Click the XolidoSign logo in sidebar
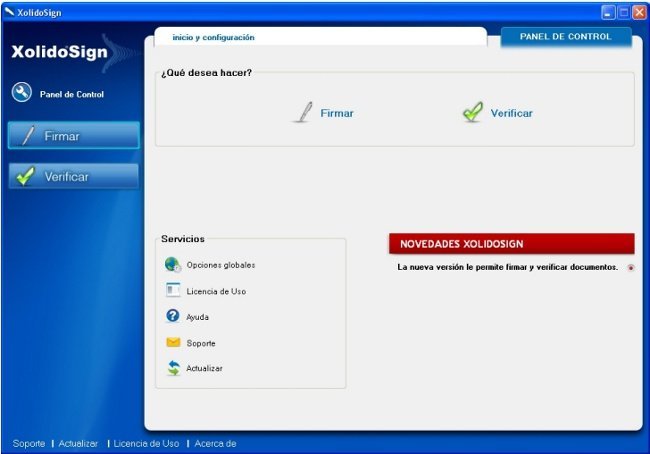Viewport: 650px width, 454px height. click(x=60, y=52)
